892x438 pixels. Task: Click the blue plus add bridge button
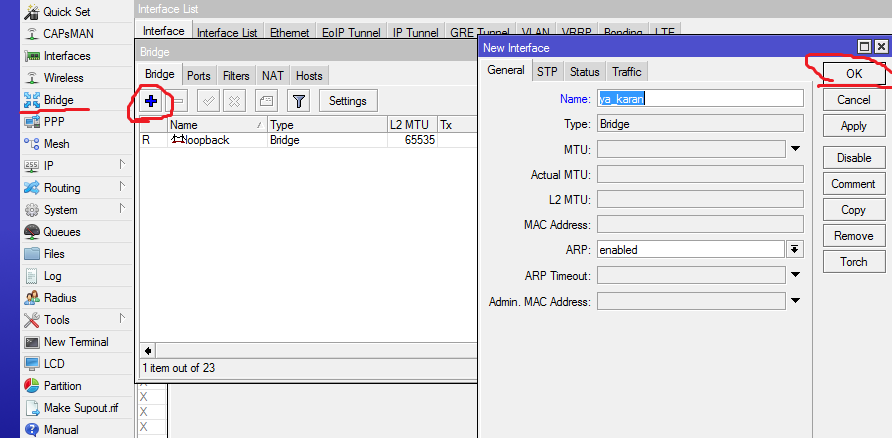pyautogui.click(x=152, y=101)
